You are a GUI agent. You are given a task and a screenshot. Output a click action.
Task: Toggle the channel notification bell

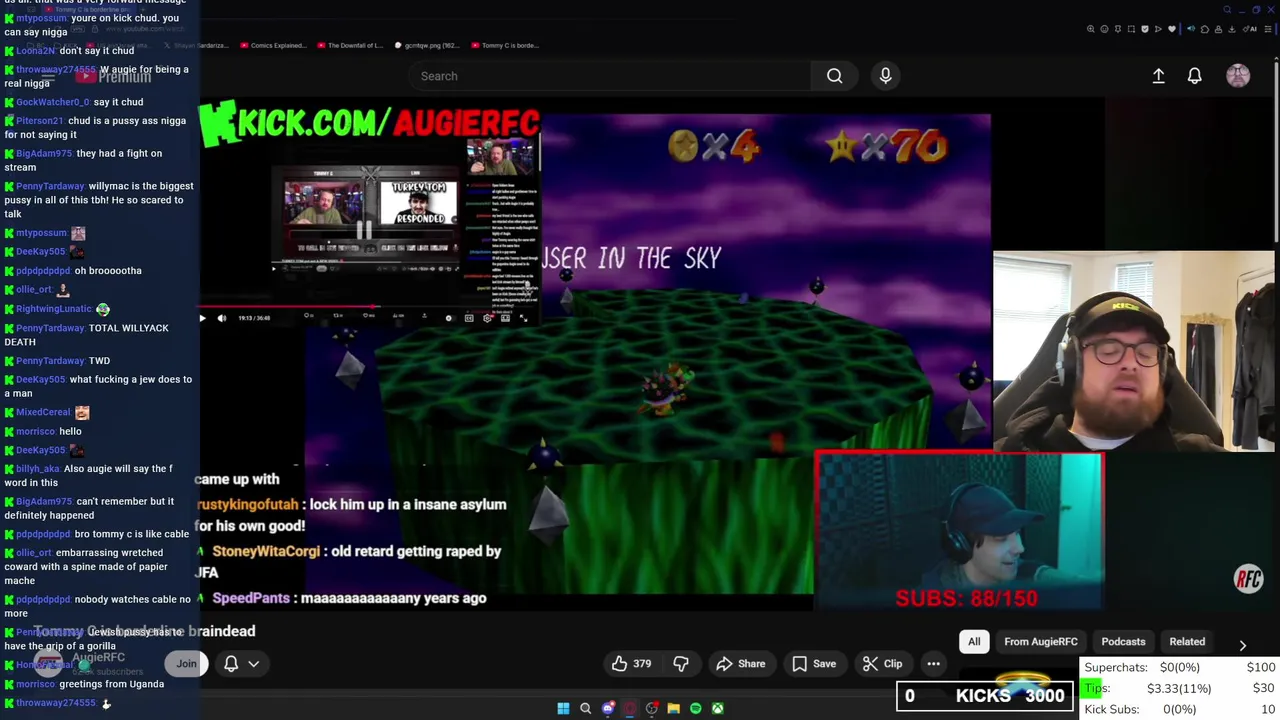[x=231, y=664]
